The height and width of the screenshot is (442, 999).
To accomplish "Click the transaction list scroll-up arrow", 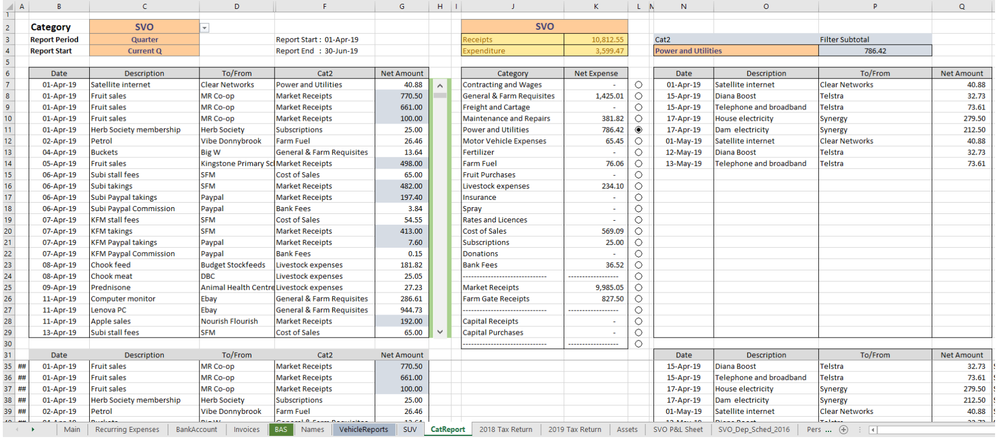I will (440, 85).
